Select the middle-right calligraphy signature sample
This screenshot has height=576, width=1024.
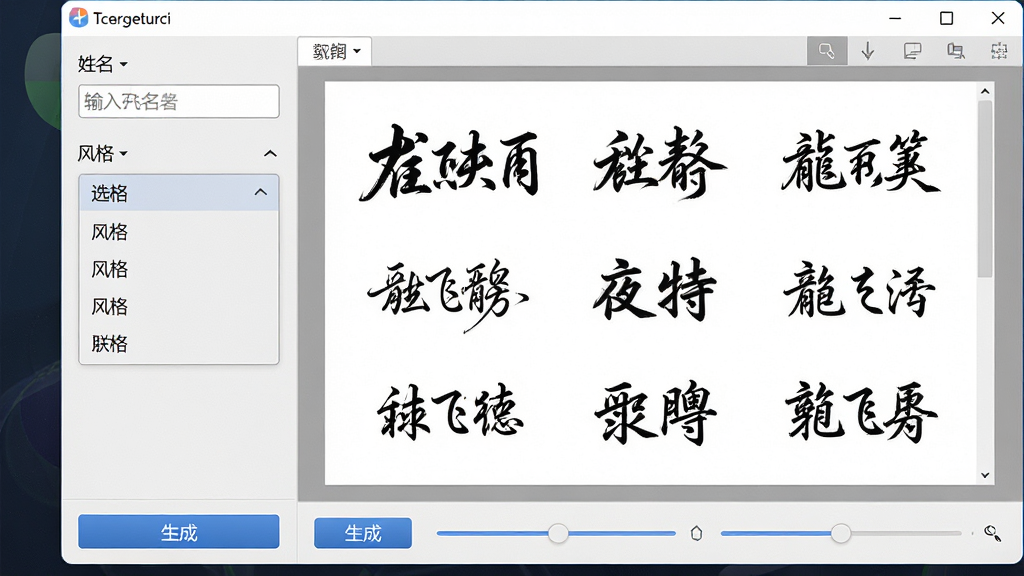(x=859, y=291)
